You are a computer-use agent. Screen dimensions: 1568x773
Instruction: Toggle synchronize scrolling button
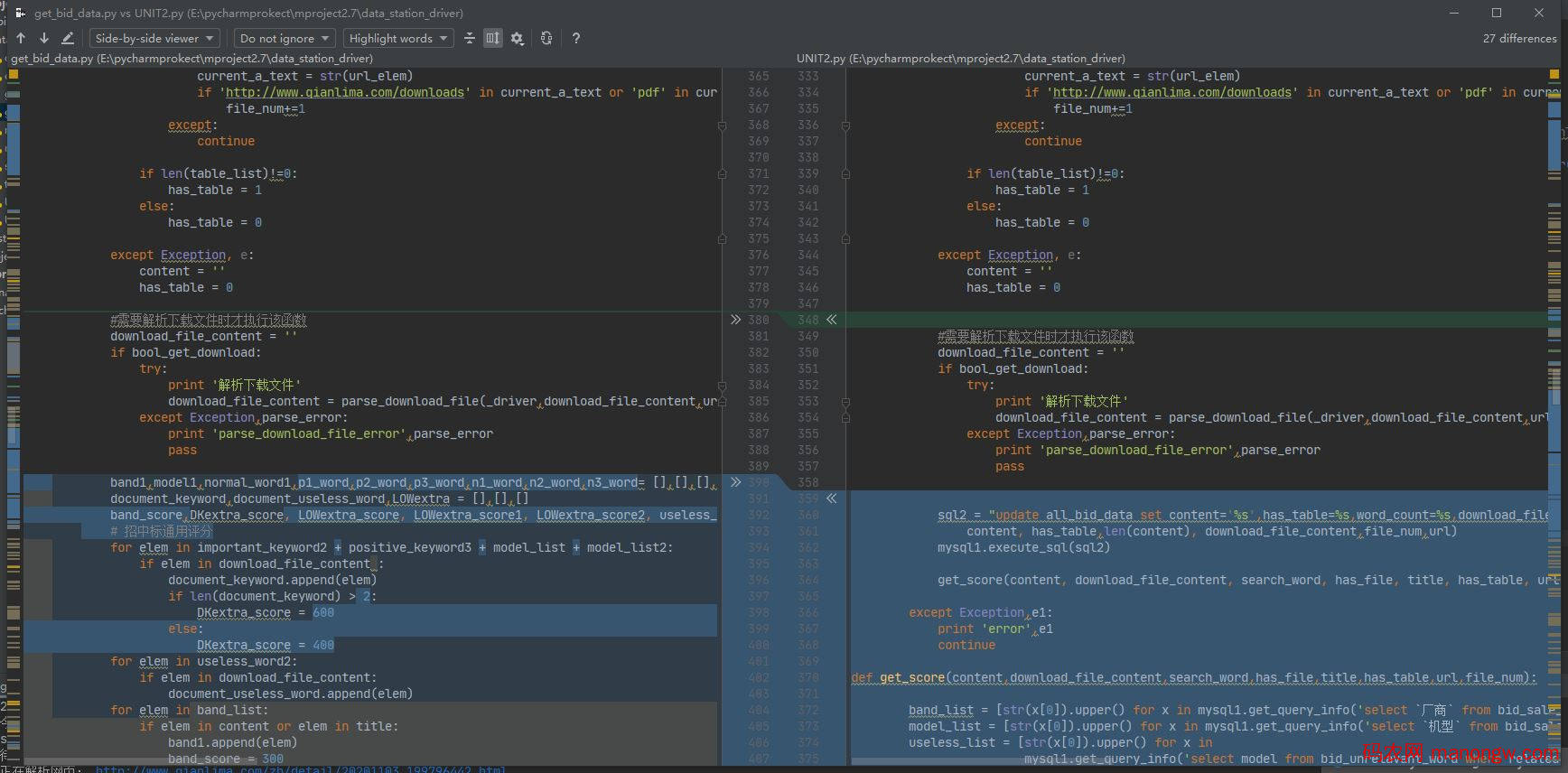click(492, 38)
